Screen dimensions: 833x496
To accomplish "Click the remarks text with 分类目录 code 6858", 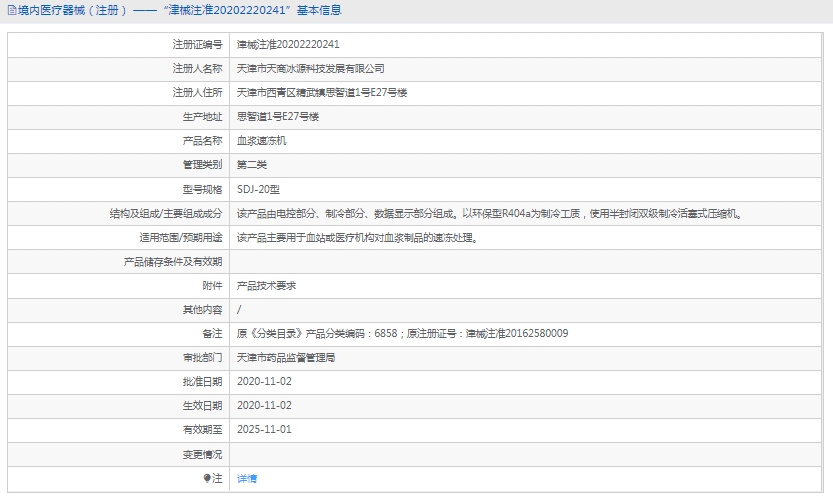I will click(402, 334).
